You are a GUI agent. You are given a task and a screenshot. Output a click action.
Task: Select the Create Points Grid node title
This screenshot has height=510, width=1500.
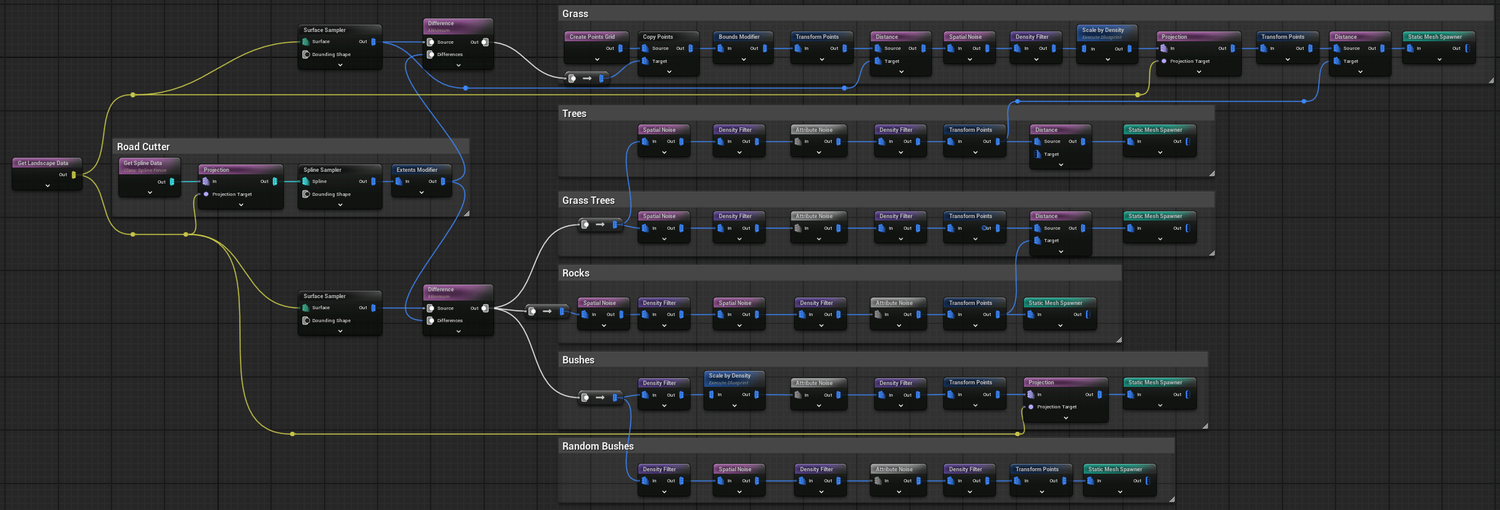[x=592, y=37]
